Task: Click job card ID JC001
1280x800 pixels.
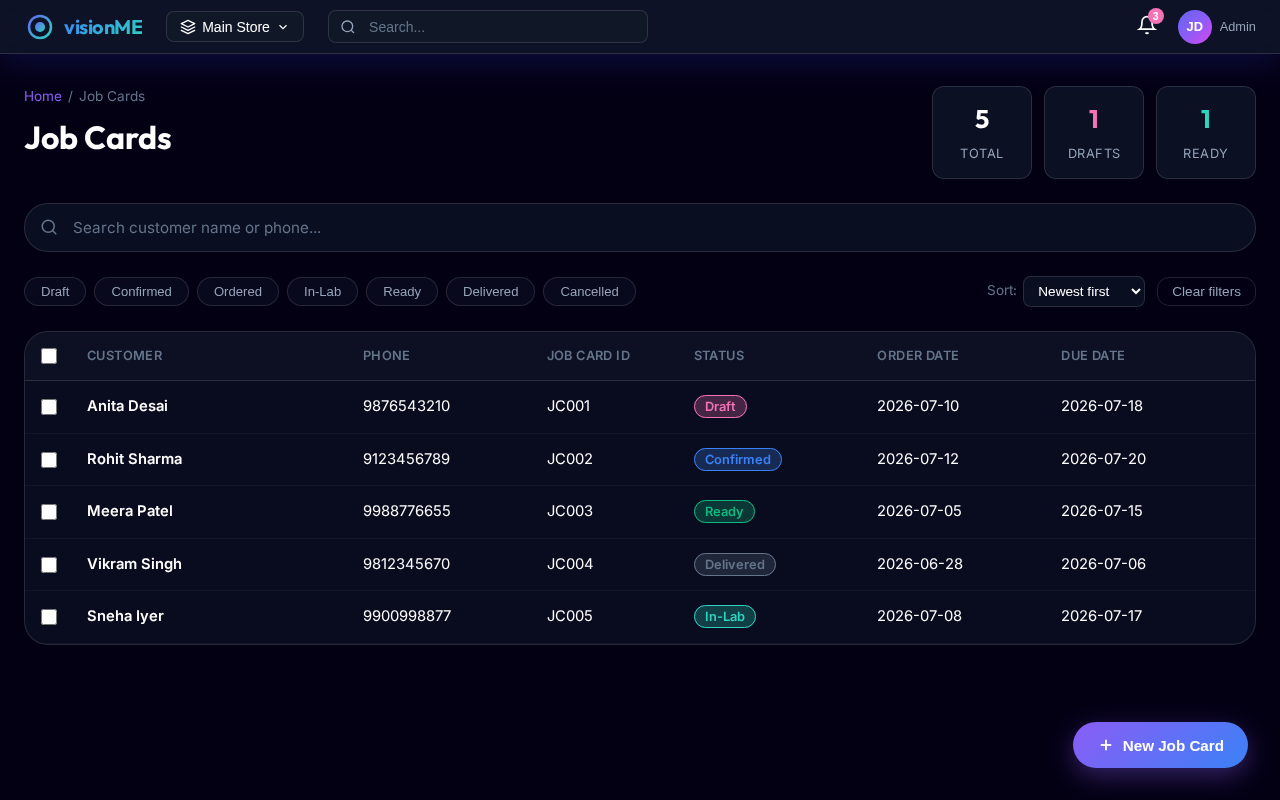Action: pos(569,406)
